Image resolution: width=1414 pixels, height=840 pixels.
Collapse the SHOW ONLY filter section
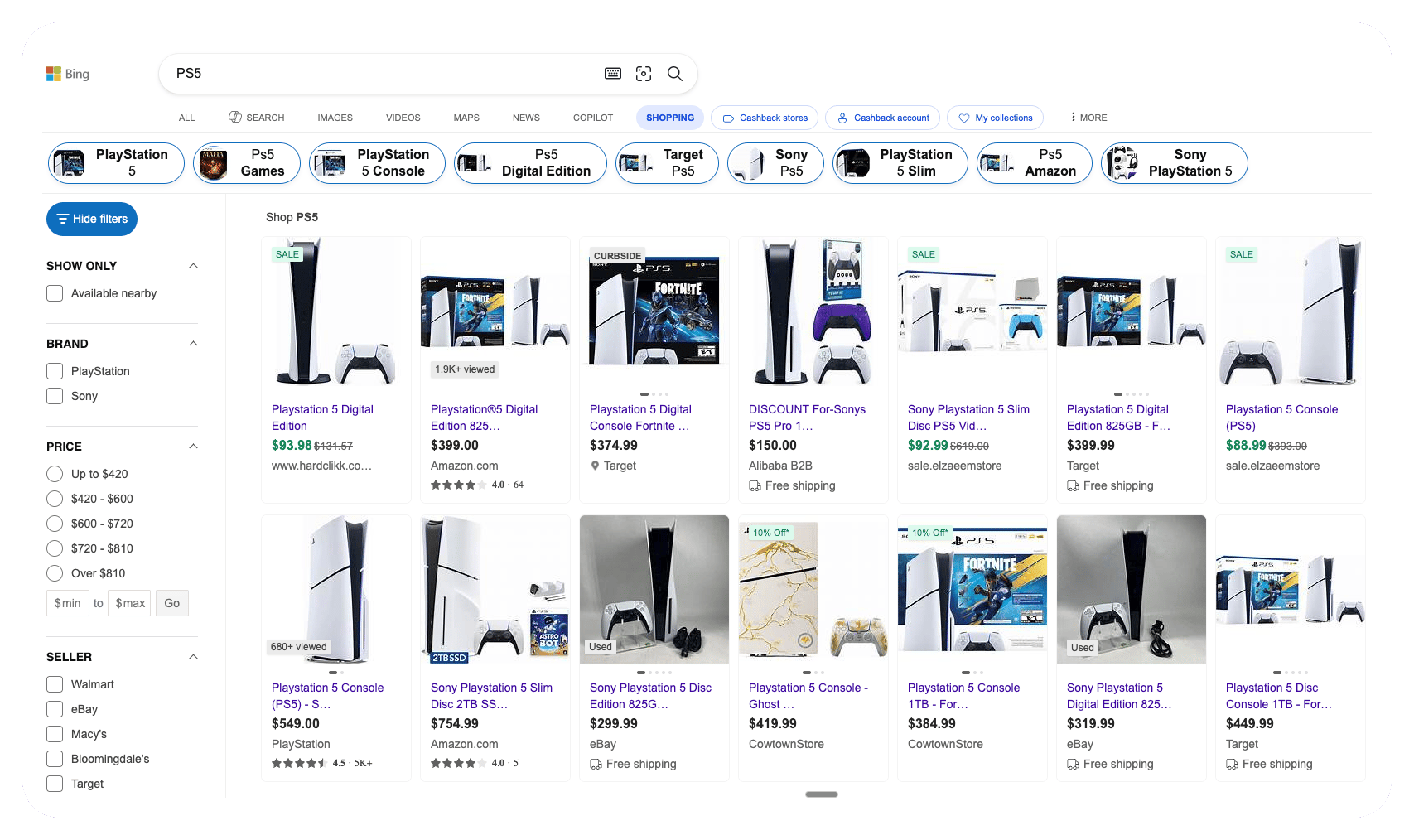click(193, 266)
